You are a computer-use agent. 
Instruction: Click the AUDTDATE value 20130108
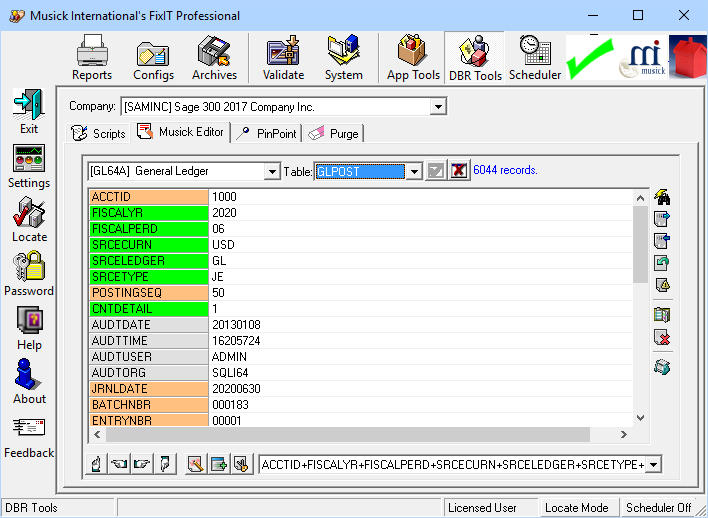[x=236, y=325]
